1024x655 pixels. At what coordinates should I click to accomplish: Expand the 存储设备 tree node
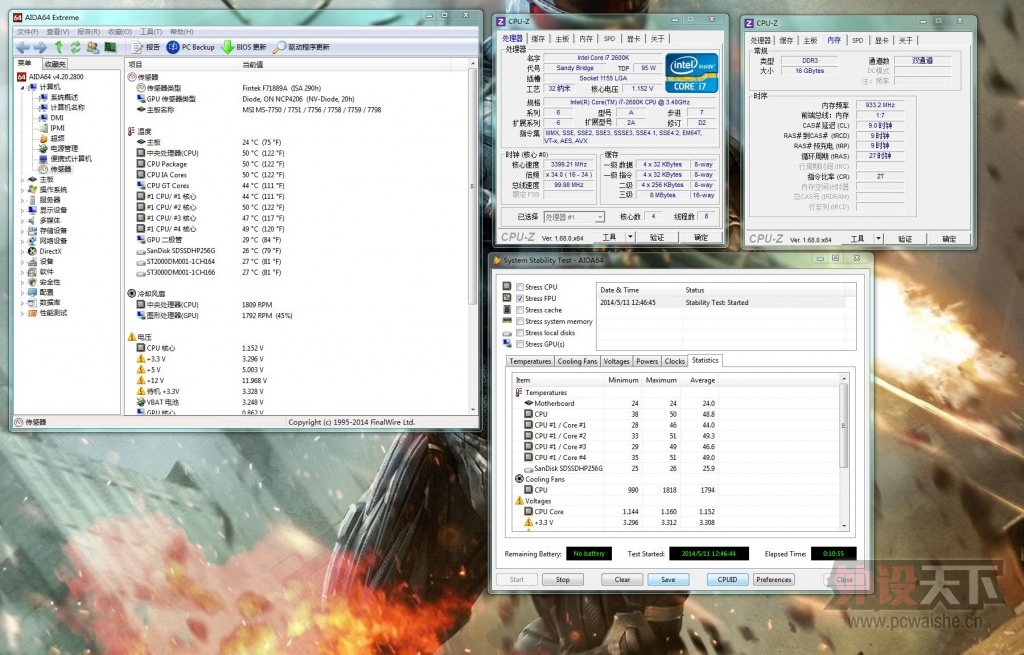pos(22,231)
